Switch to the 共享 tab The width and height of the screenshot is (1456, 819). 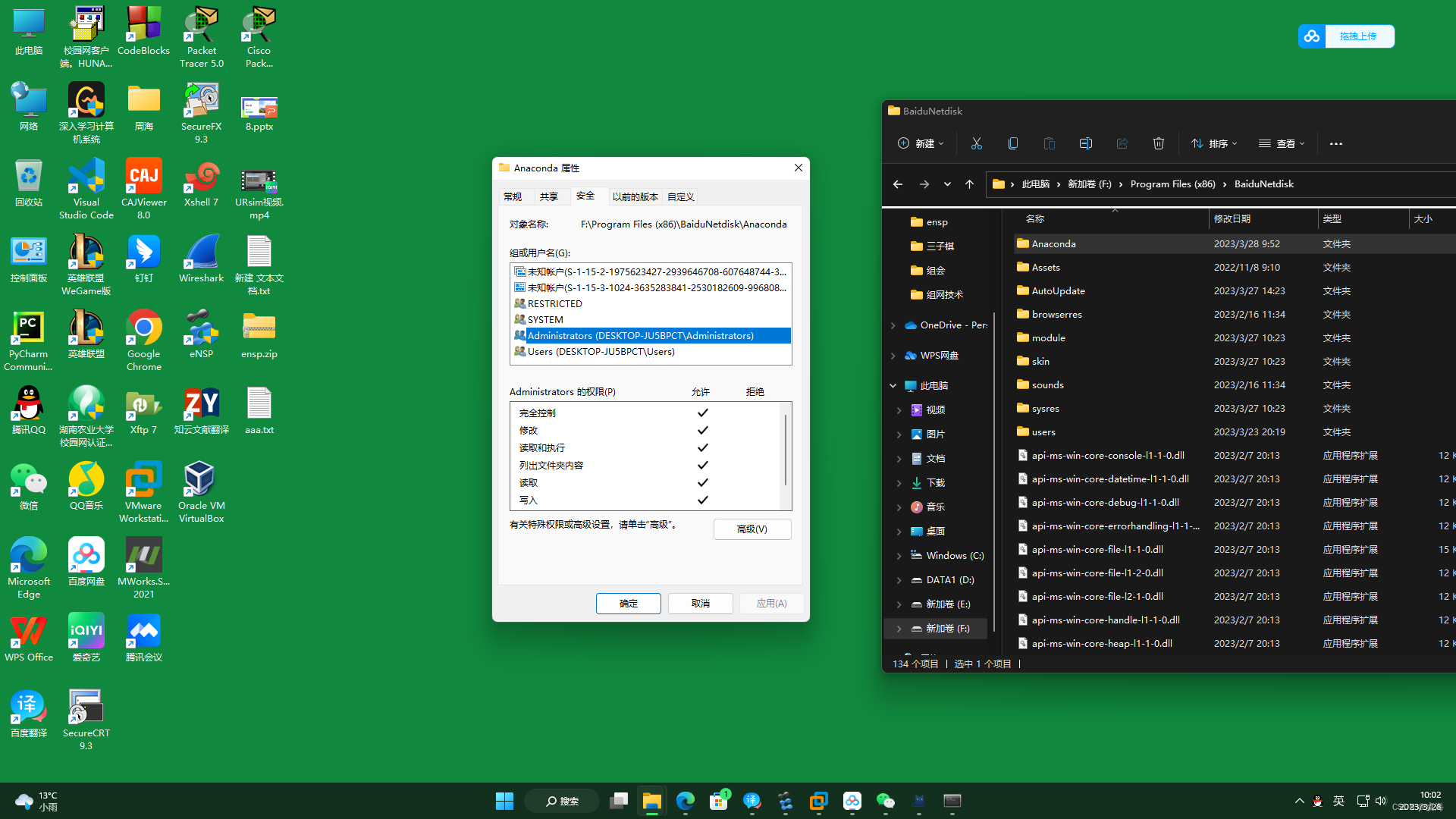(551, 196)
